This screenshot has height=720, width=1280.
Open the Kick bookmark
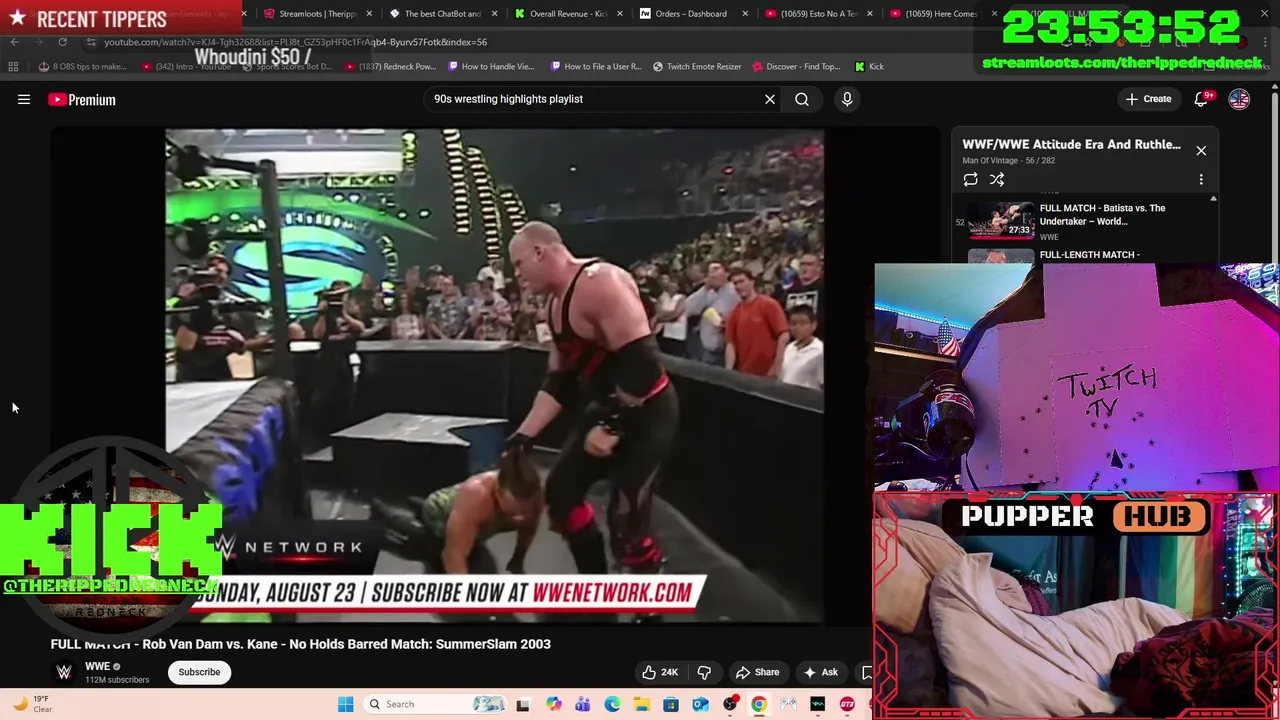click(869, 66)
